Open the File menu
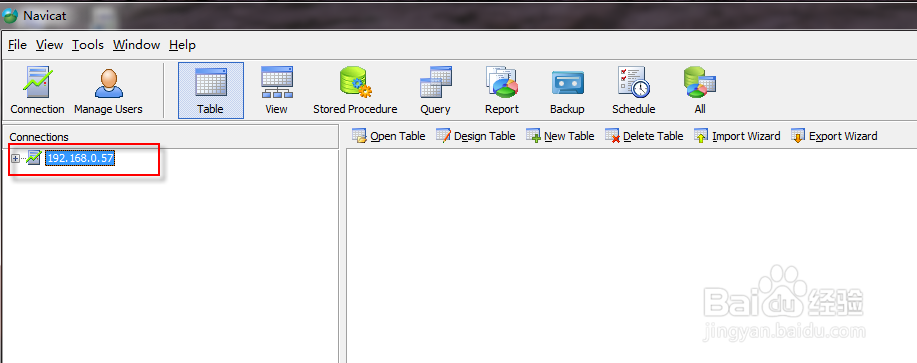Image resolution: width=917 pixels, height=363 pixels. click(x=18, y=45)
